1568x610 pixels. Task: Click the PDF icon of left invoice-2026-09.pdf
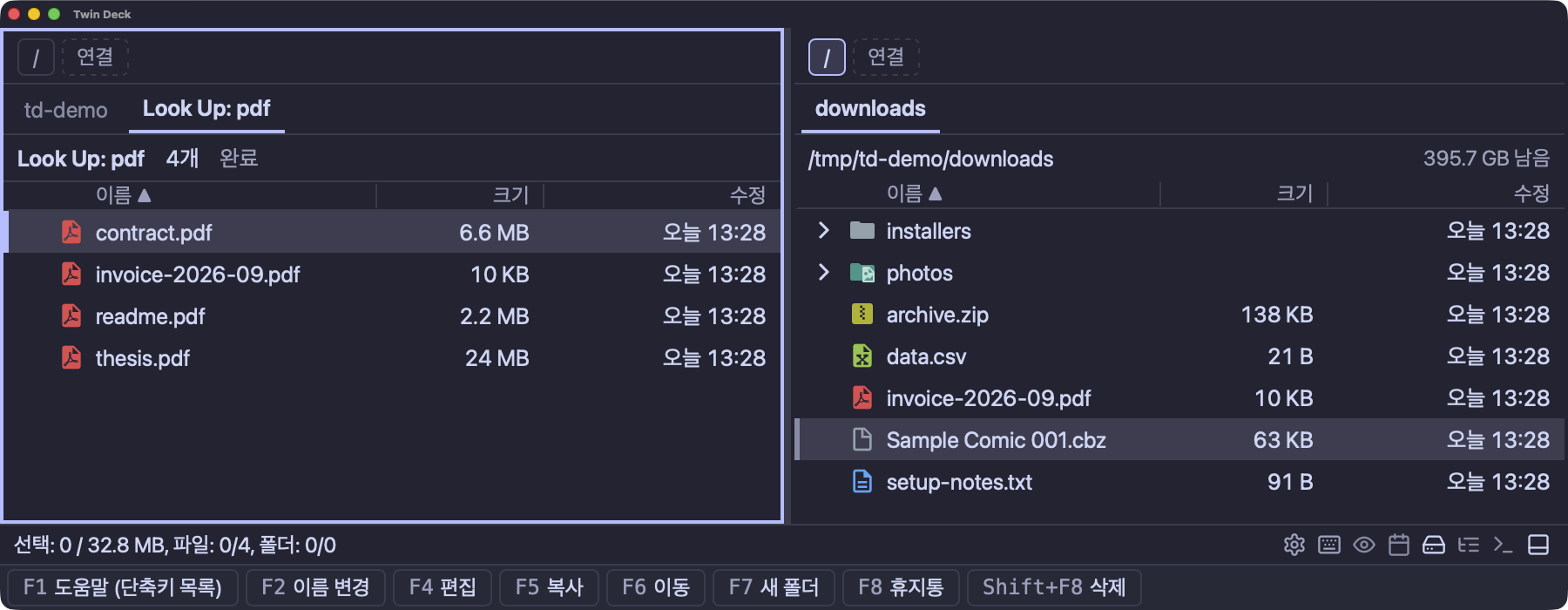pyautogui.click(x=71, y=274)
